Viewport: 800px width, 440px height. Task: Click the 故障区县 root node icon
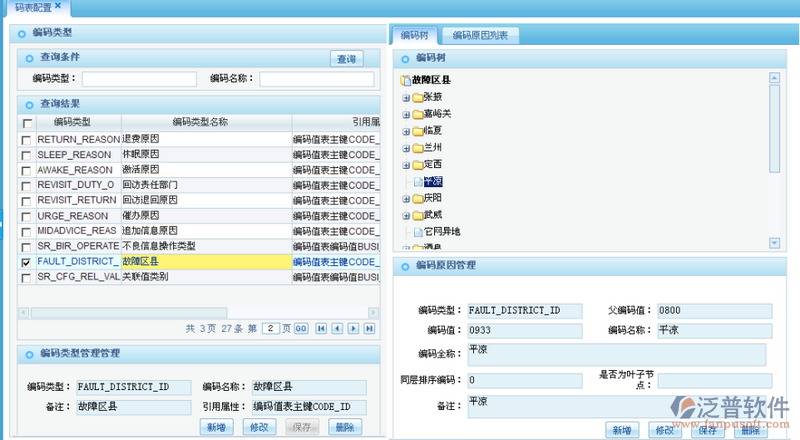coord(406,80)
